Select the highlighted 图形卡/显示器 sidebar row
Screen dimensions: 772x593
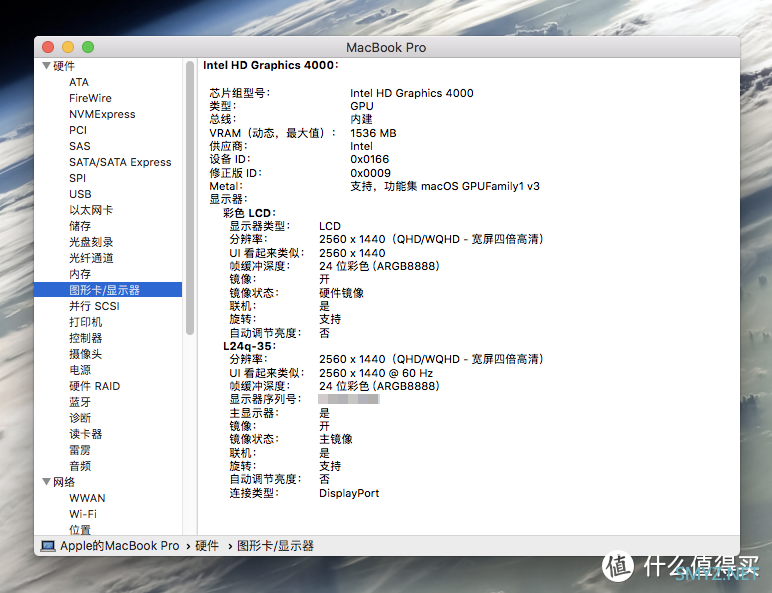coord(108,290)
